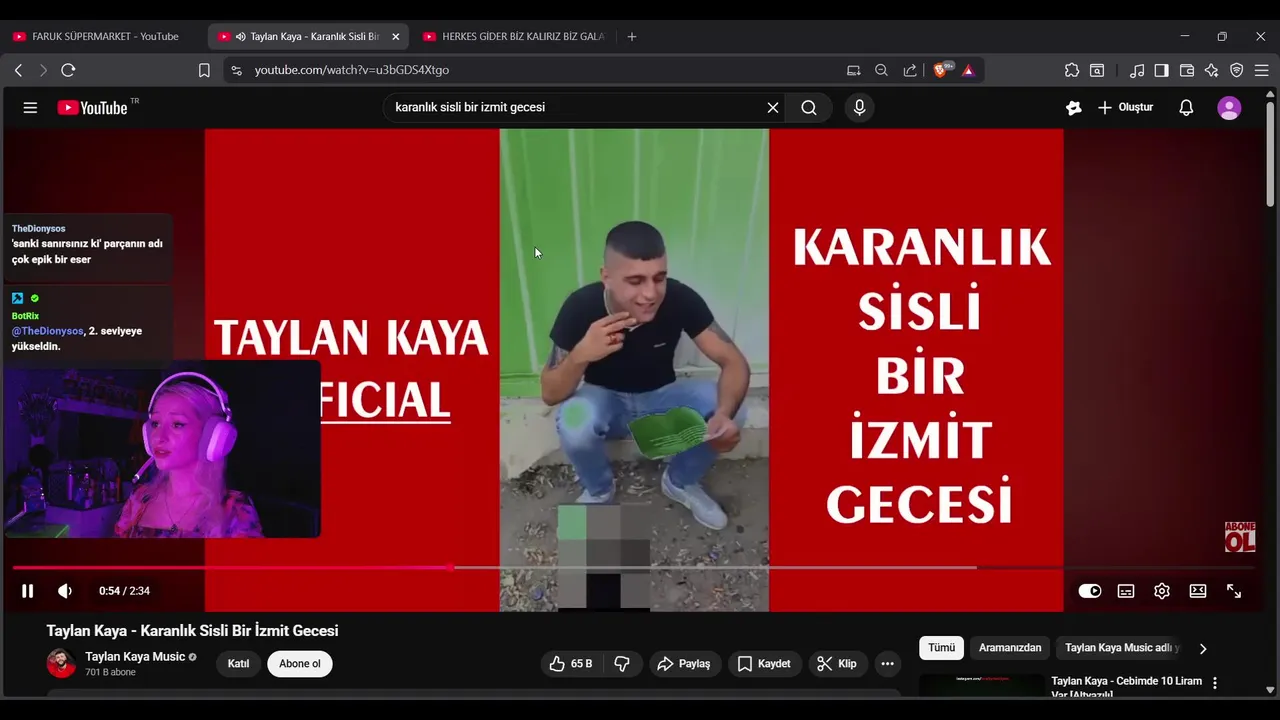The height and width of the screenshot is (720, 1280).
Task: Subscribe using Abone ol button
Action: click(x=300, y=664)
